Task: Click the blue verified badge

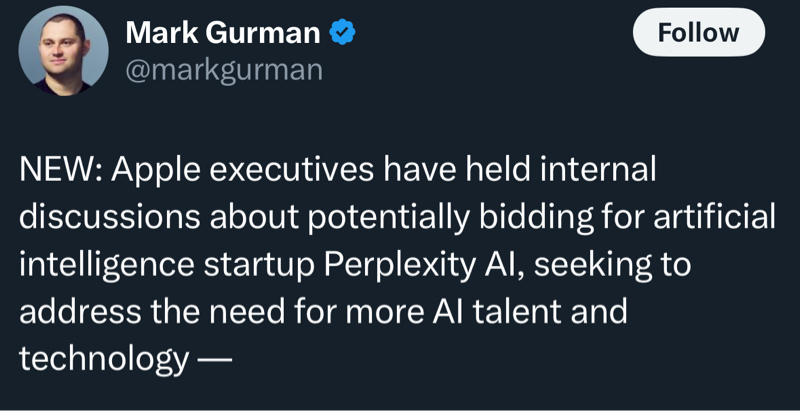Action: (342, 33)
